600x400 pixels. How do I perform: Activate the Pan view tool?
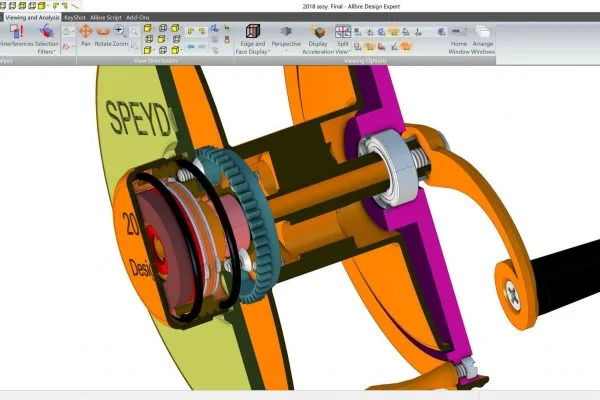(86, 36)
